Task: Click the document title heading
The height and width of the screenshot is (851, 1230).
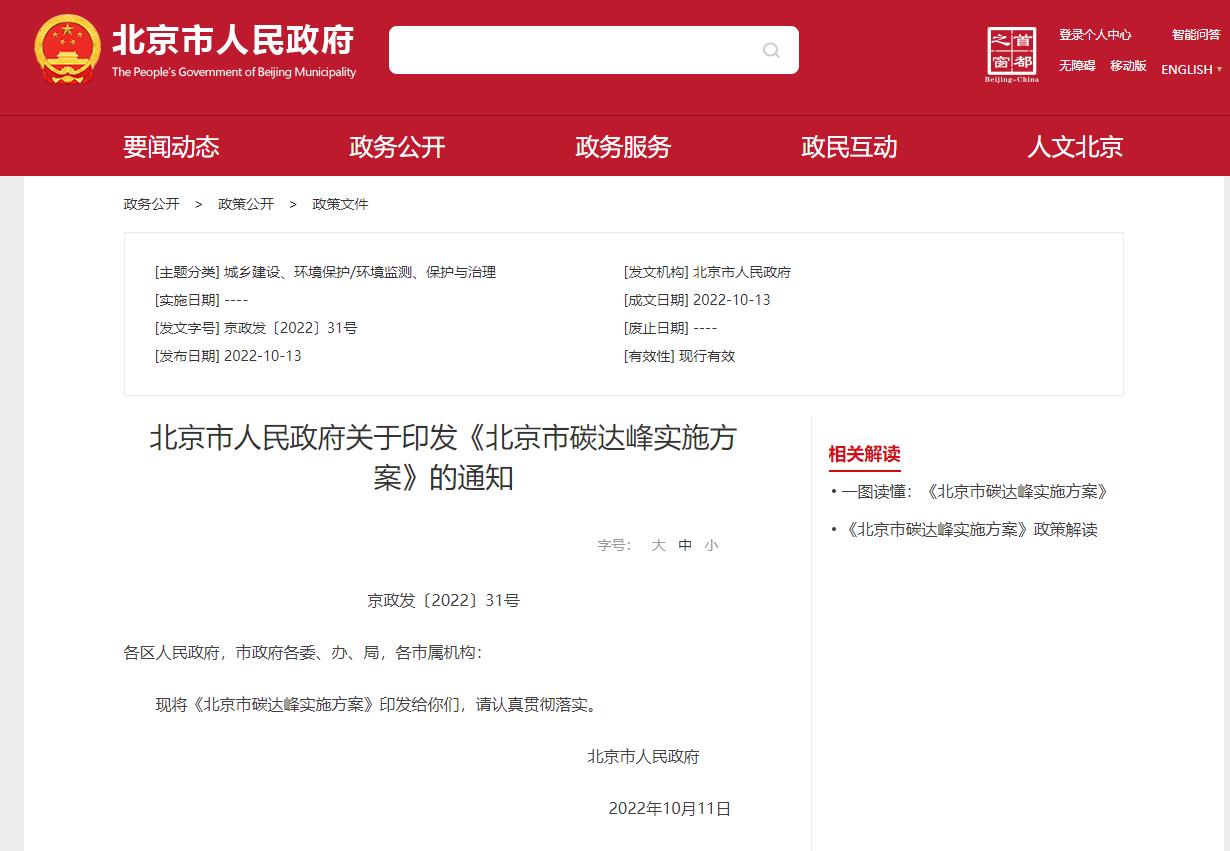Action: (x=443, y=458)
